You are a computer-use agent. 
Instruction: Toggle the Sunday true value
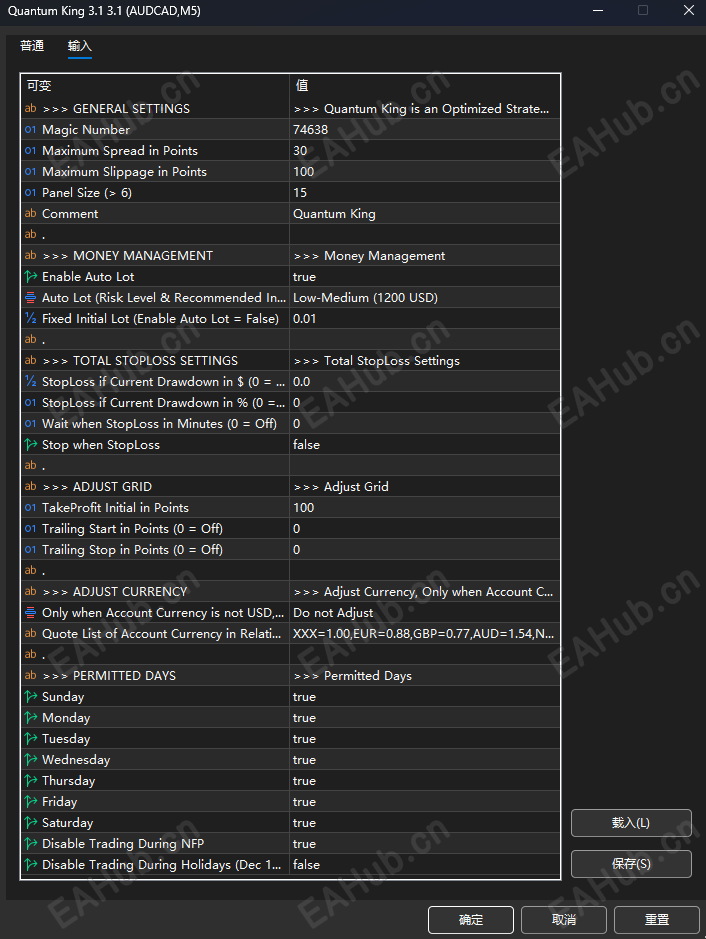click(425, 696)
